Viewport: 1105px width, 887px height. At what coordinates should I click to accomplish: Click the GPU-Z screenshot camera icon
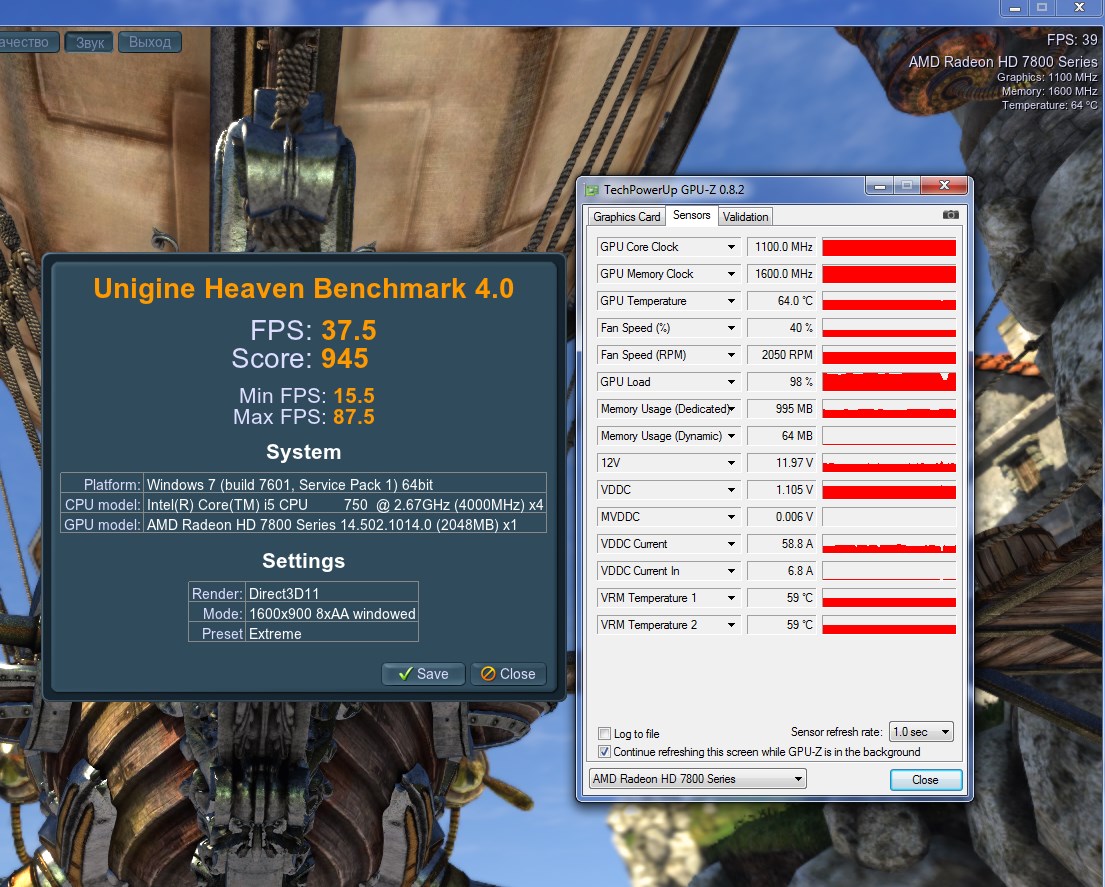(x=950, y=215)
